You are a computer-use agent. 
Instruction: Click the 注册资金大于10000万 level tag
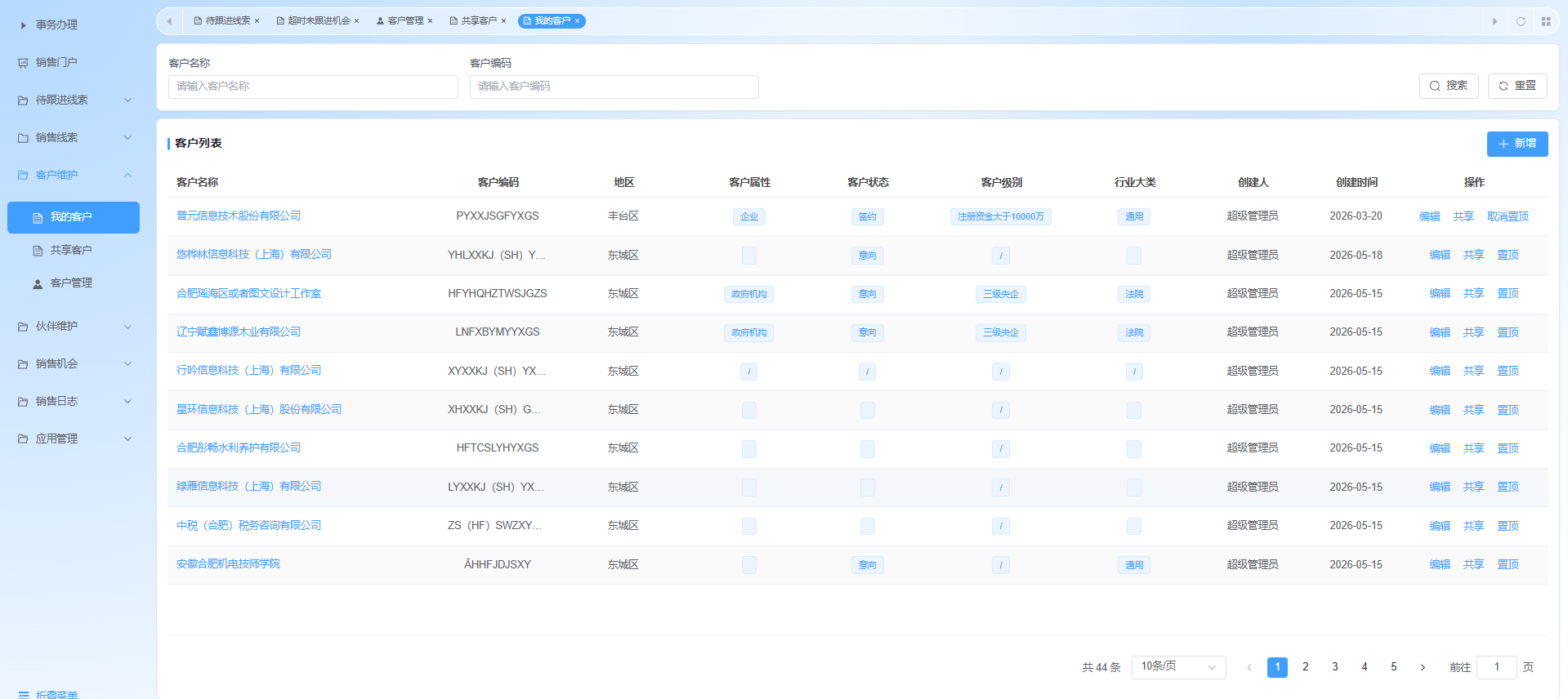coord(1001,216)
